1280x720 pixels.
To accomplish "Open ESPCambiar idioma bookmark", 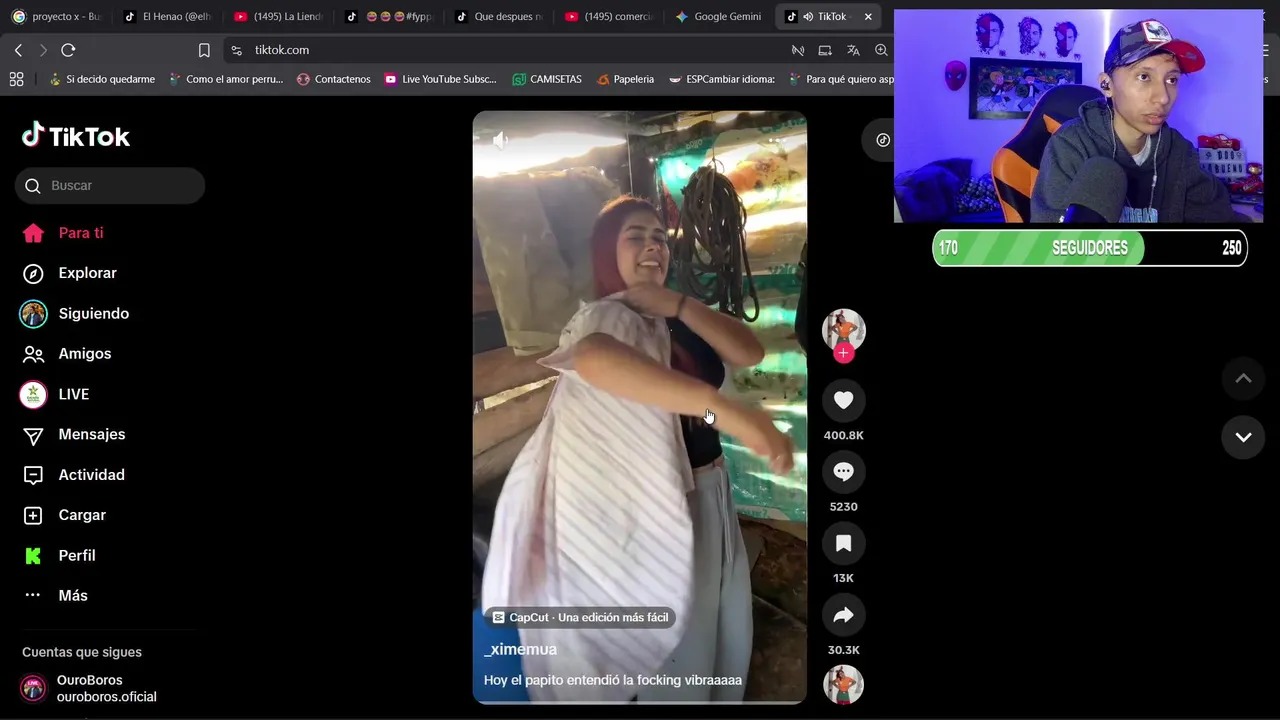I will click(722, 79).
